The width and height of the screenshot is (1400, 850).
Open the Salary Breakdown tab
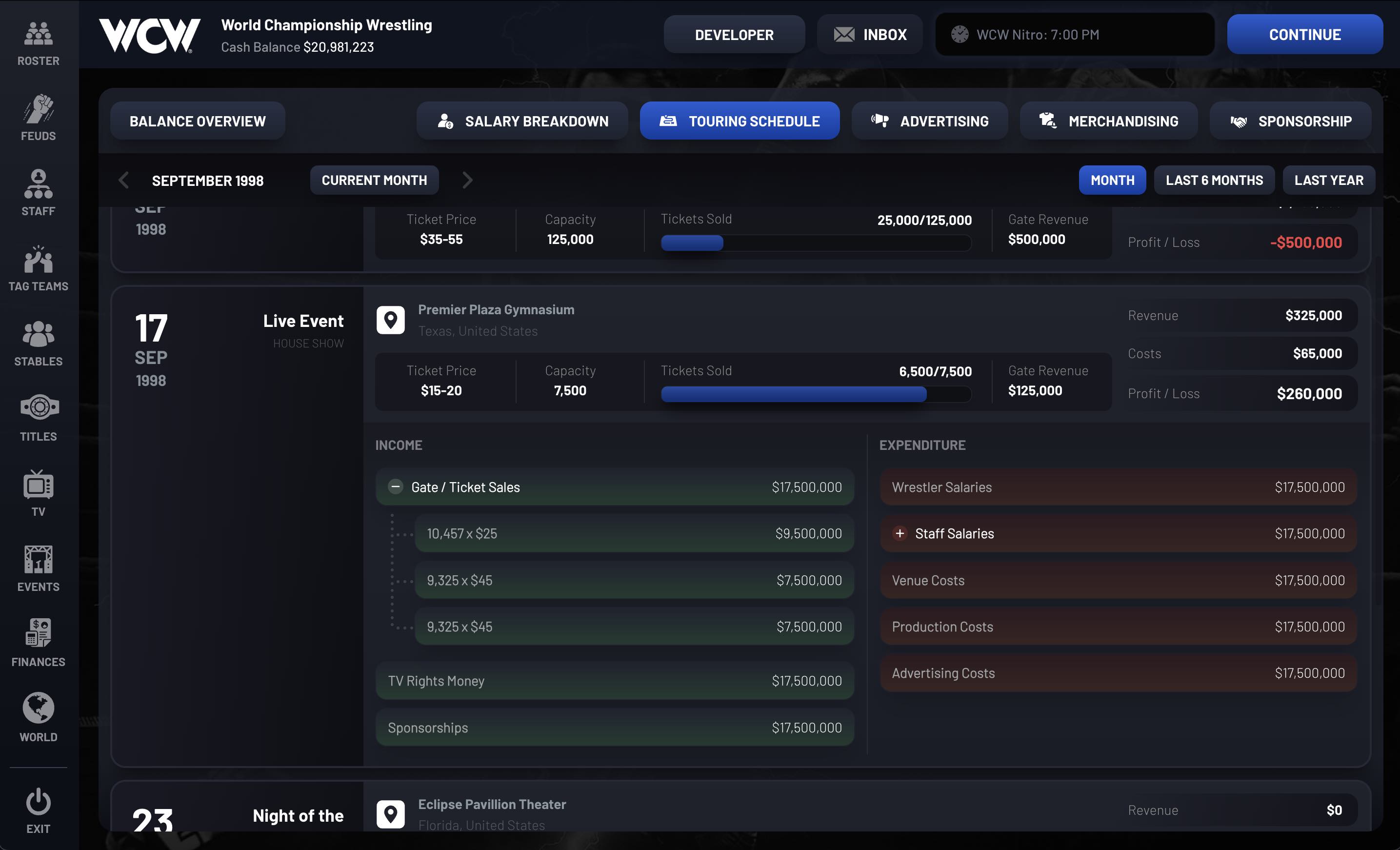tap(521, 121)
